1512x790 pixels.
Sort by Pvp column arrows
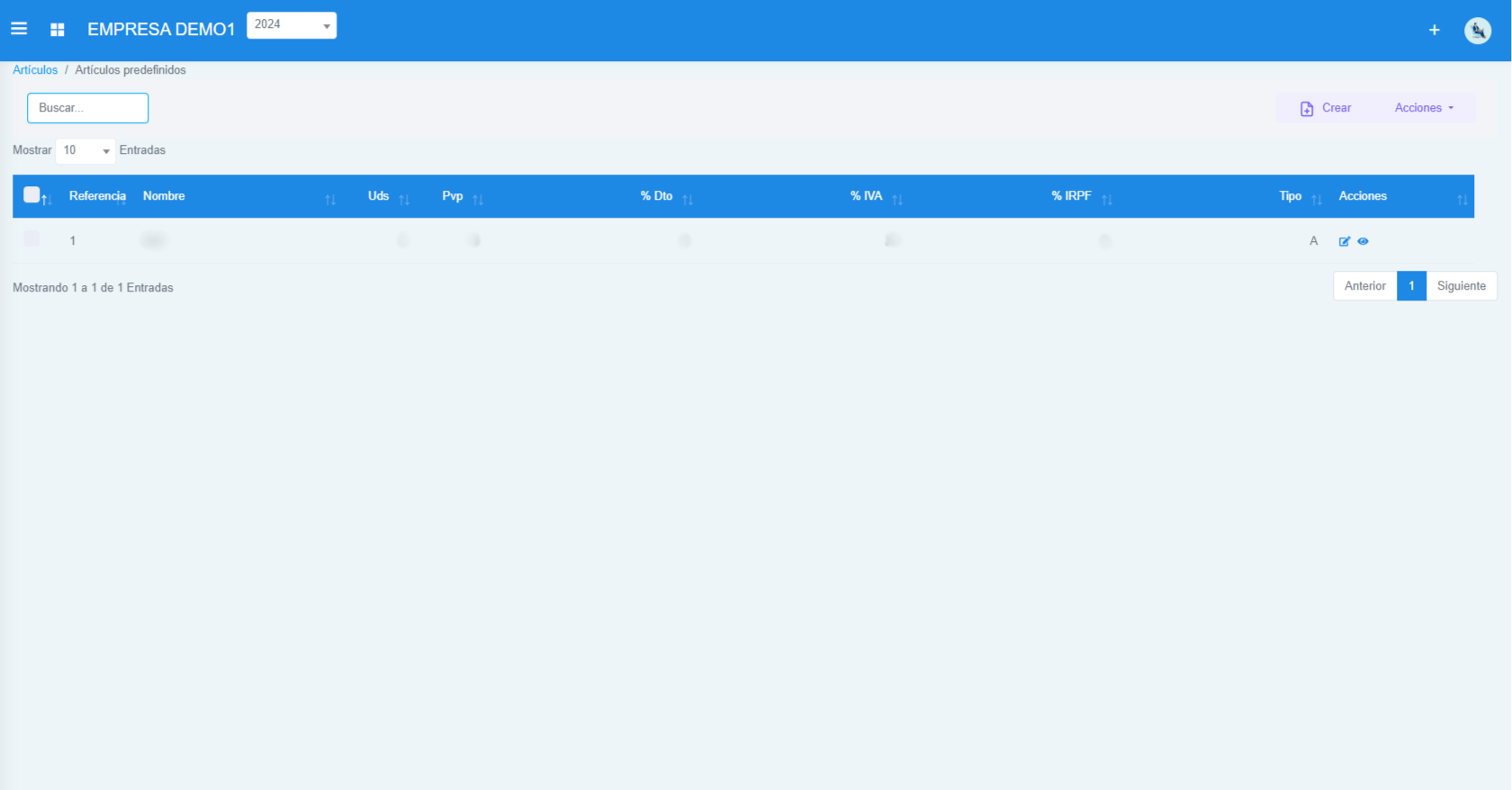[478, 199]
